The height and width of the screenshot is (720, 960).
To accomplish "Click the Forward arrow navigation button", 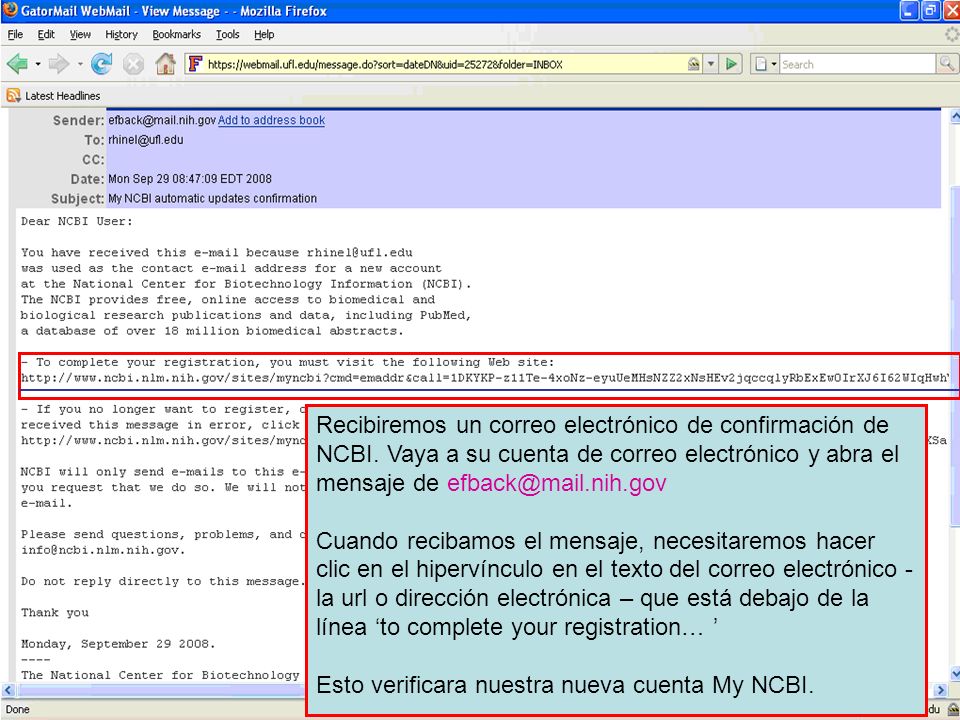I will click(x=59, y=64).
